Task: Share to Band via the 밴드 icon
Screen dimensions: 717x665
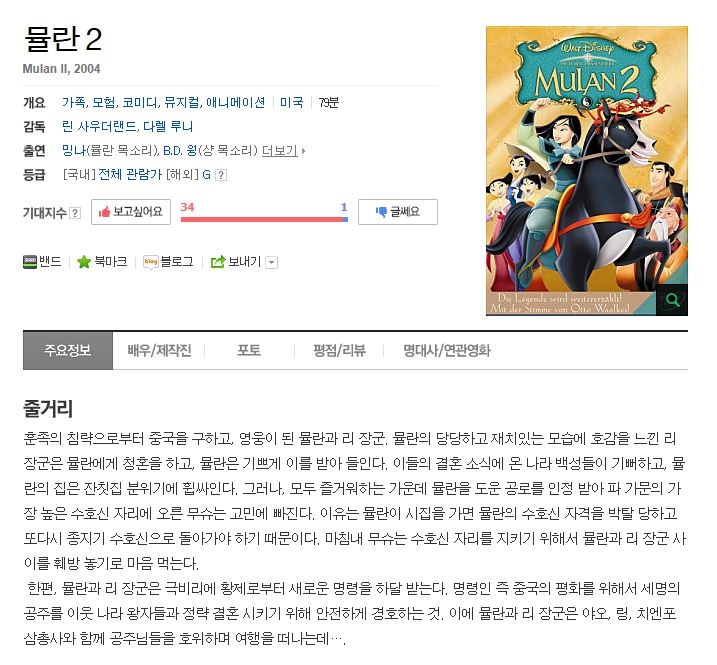Action: point(30,262)
